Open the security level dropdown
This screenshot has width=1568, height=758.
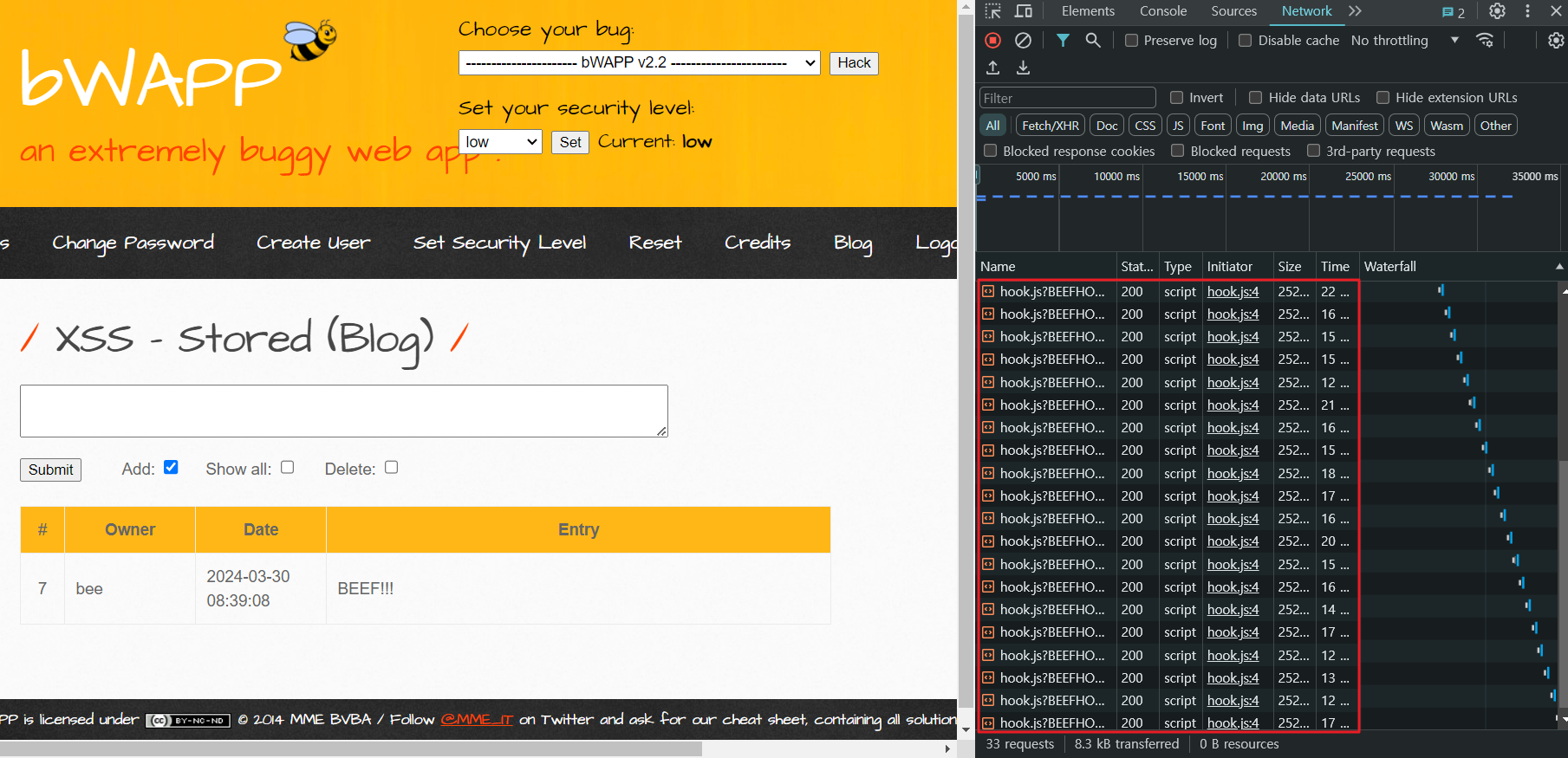pos(500,142)
